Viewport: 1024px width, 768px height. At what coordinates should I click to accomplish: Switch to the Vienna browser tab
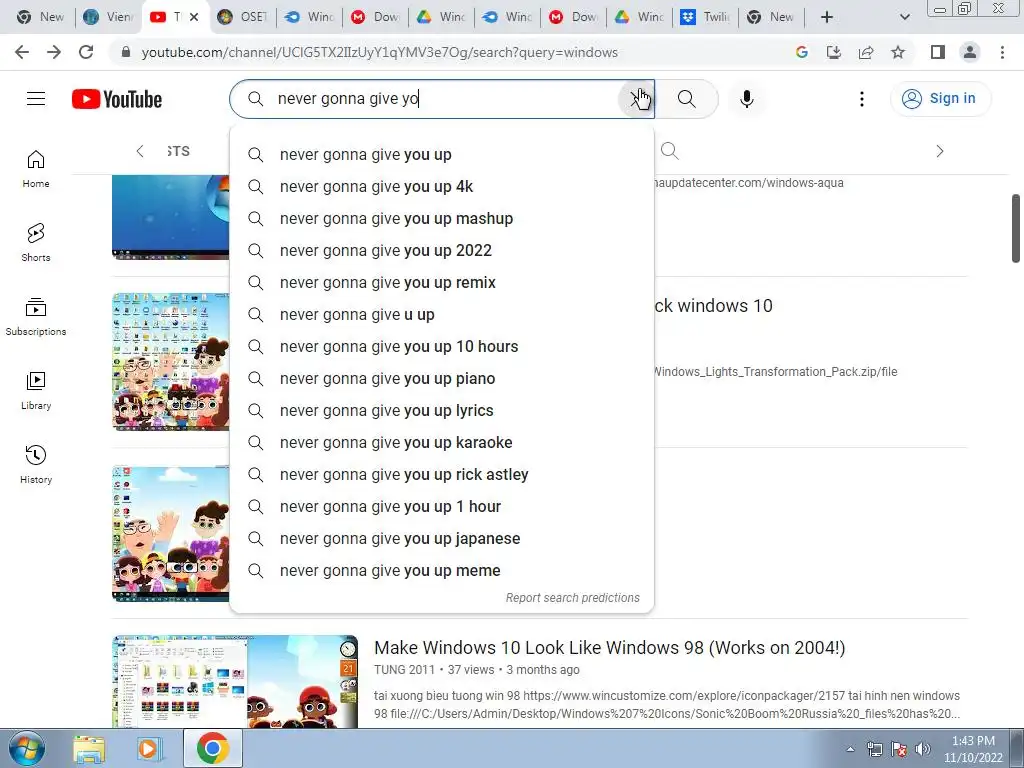click(x=108, y=17)
